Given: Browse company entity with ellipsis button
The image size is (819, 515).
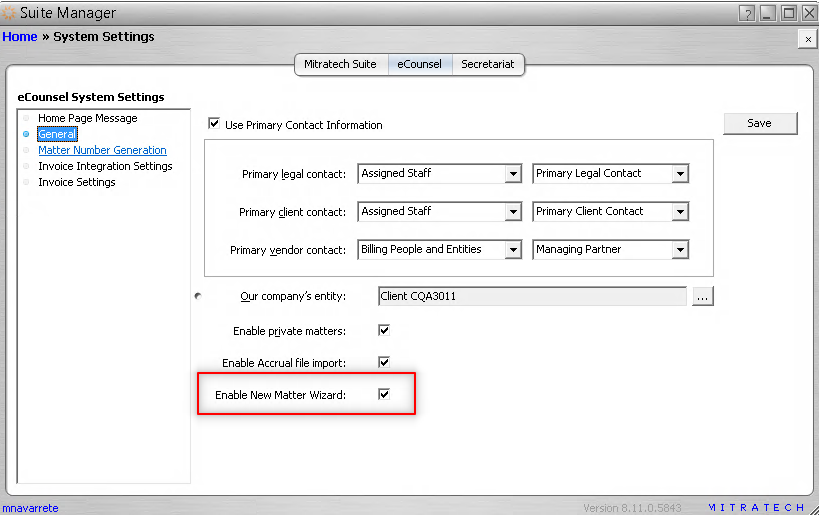Looking at the screenshot, I should coord(703,296).
